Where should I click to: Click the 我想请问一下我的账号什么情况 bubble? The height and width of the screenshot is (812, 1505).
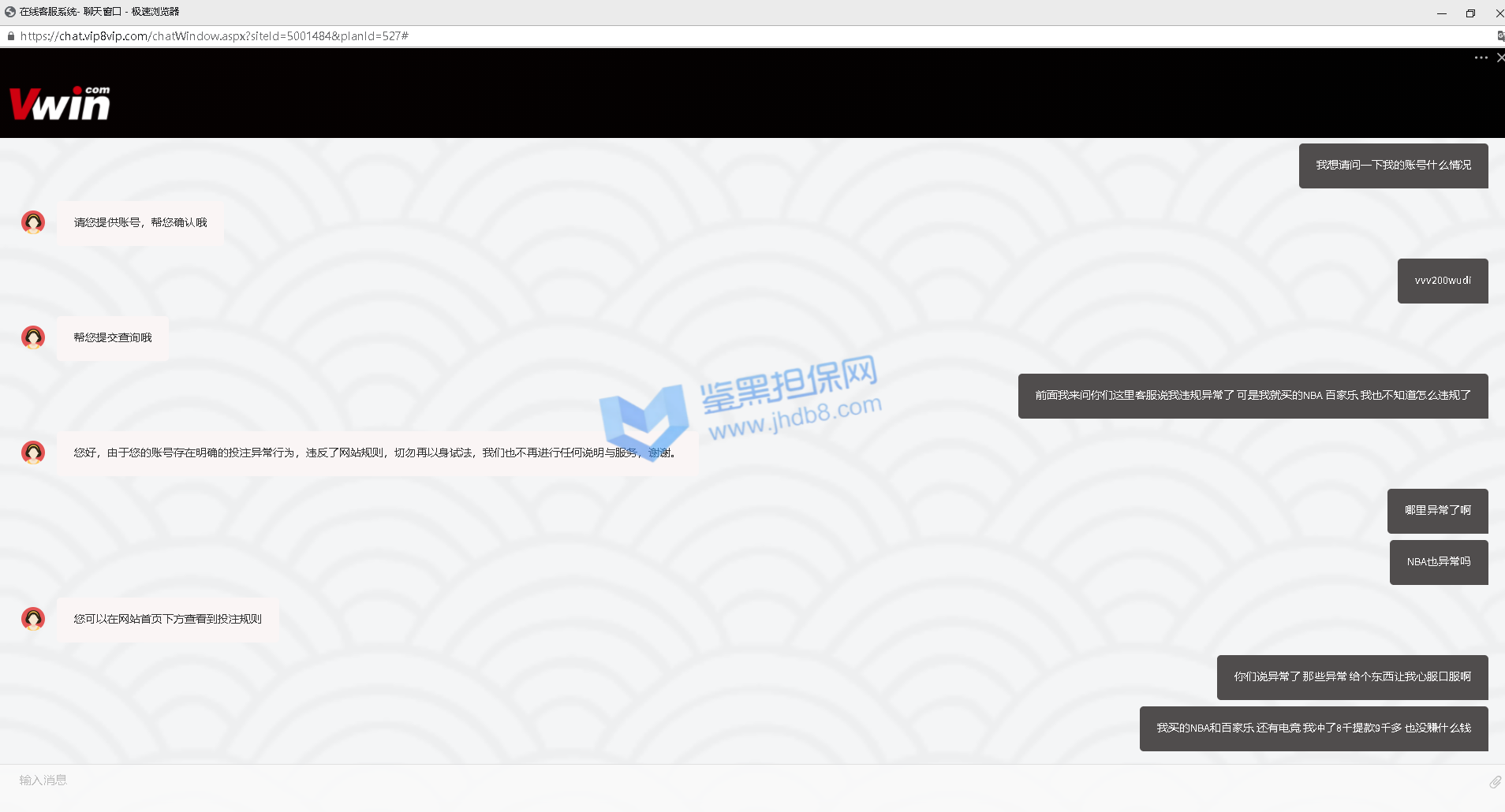(1393, 166)
